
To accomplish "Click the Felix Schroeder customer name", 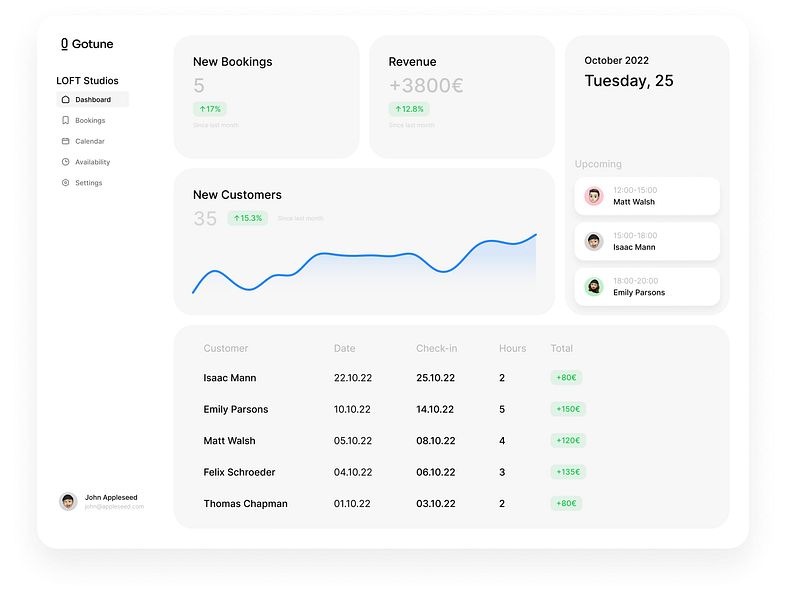I will (239, 472).
